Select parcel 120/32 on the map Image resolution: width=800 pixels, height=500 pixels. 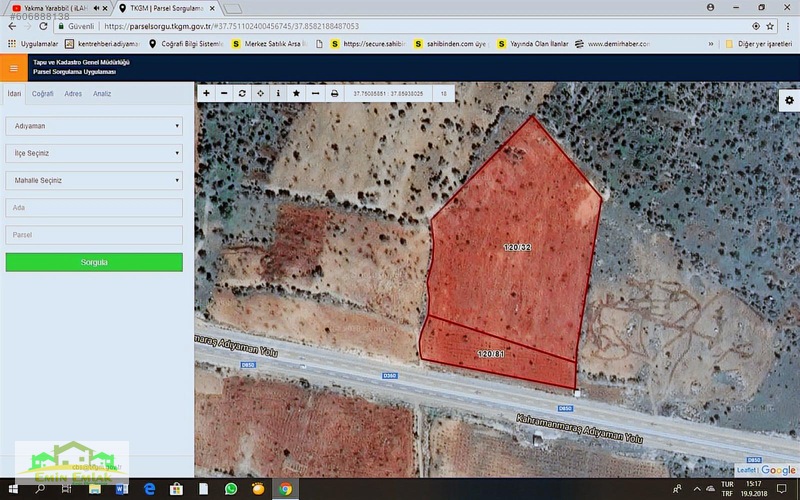tap(517, 247)
